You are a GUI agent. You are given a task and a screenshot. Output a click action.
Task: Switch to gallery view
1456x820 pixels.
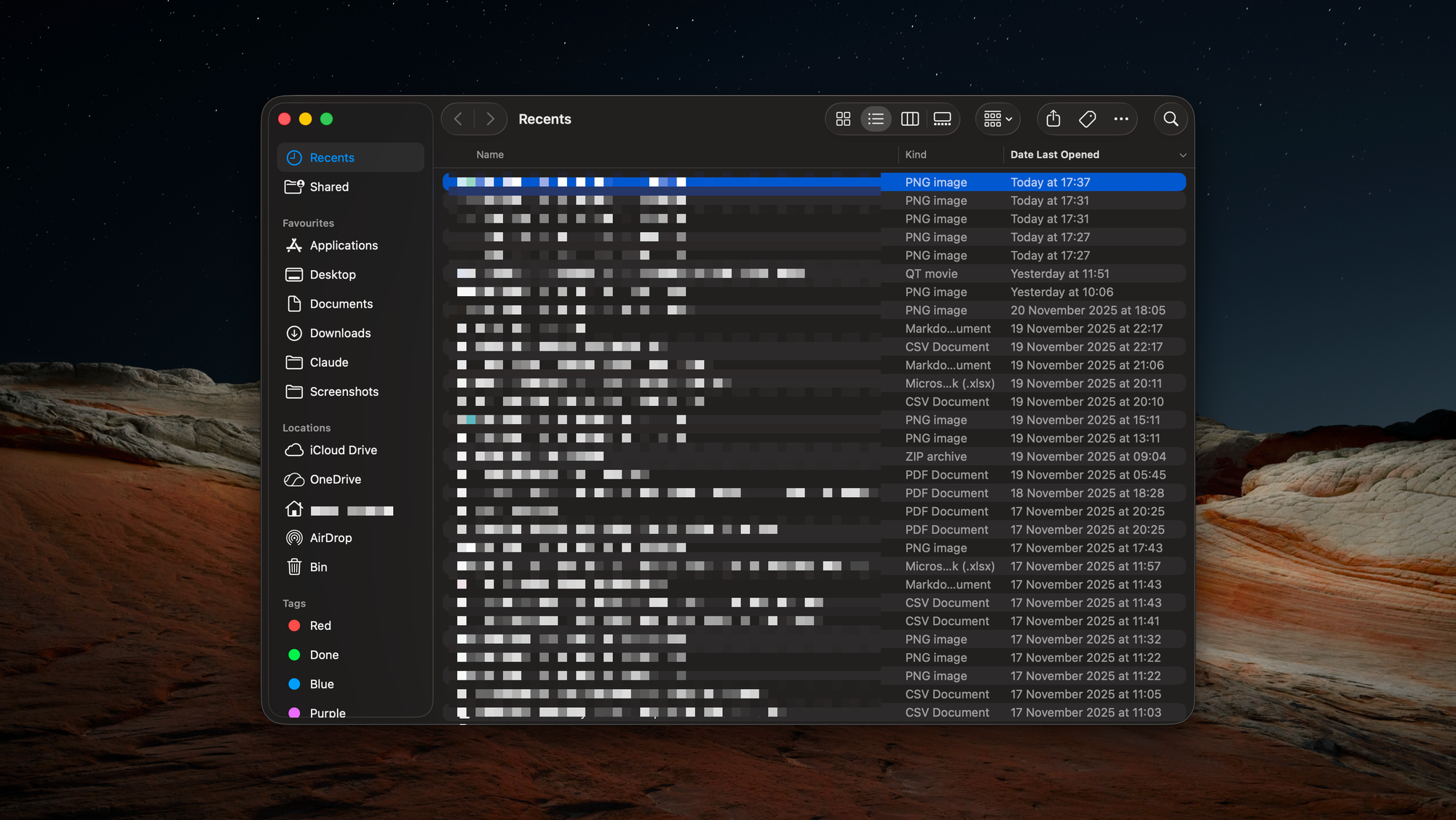tap(942, 119)
